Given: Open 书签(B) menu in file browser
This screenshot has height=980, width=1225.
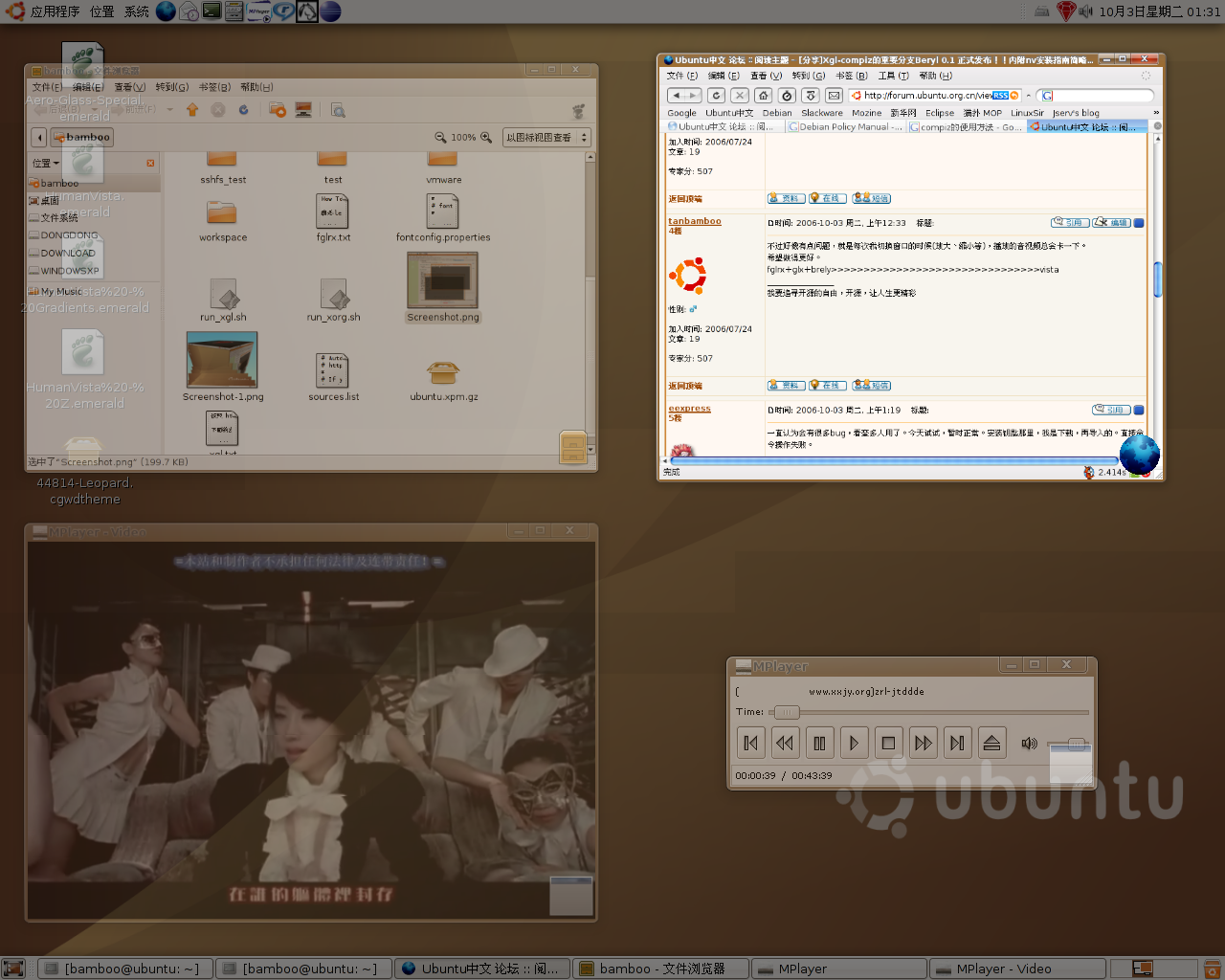Looking at the screenshot, I should [x=214, y=87].
